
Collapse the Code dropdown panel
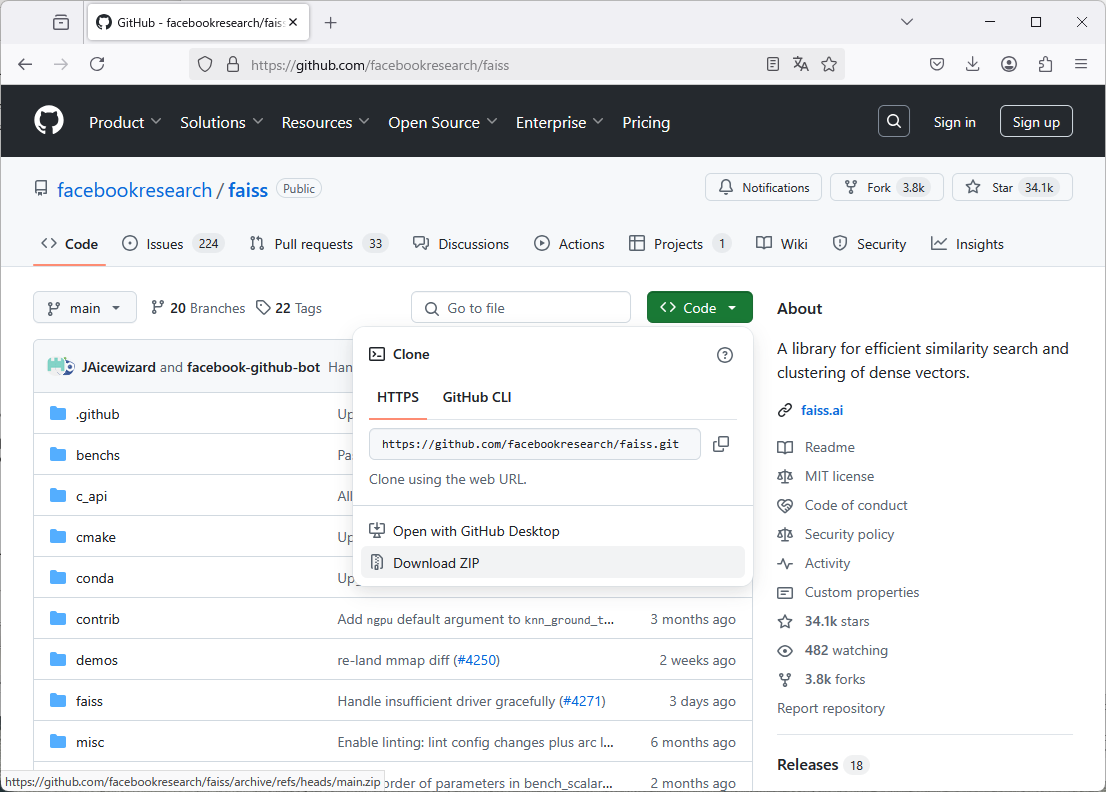point(699,307)
